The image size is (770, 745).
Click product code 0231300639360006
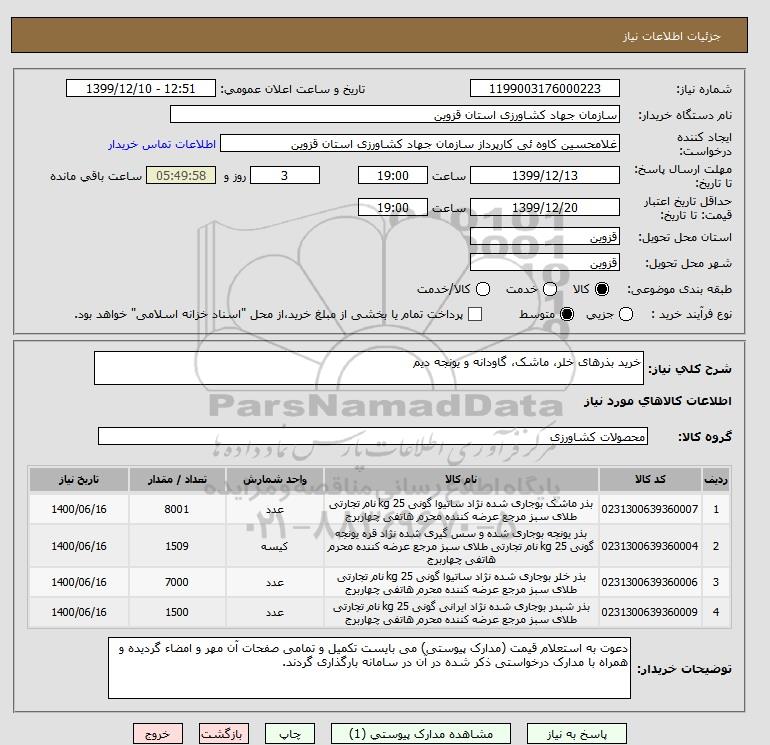pos(650,582)
